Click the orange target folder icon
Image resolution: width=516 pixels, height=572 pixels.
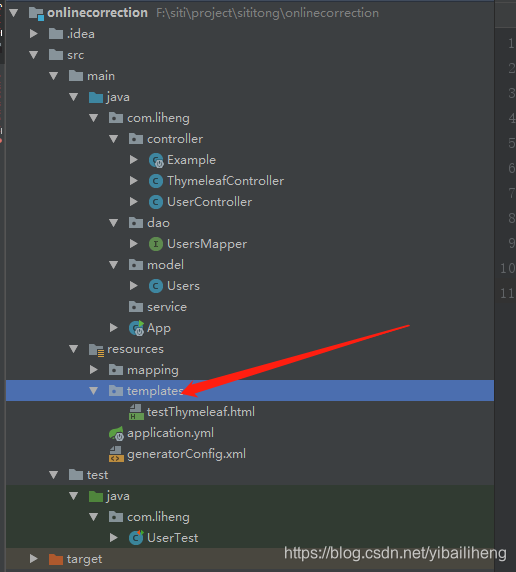coord(56,559)
